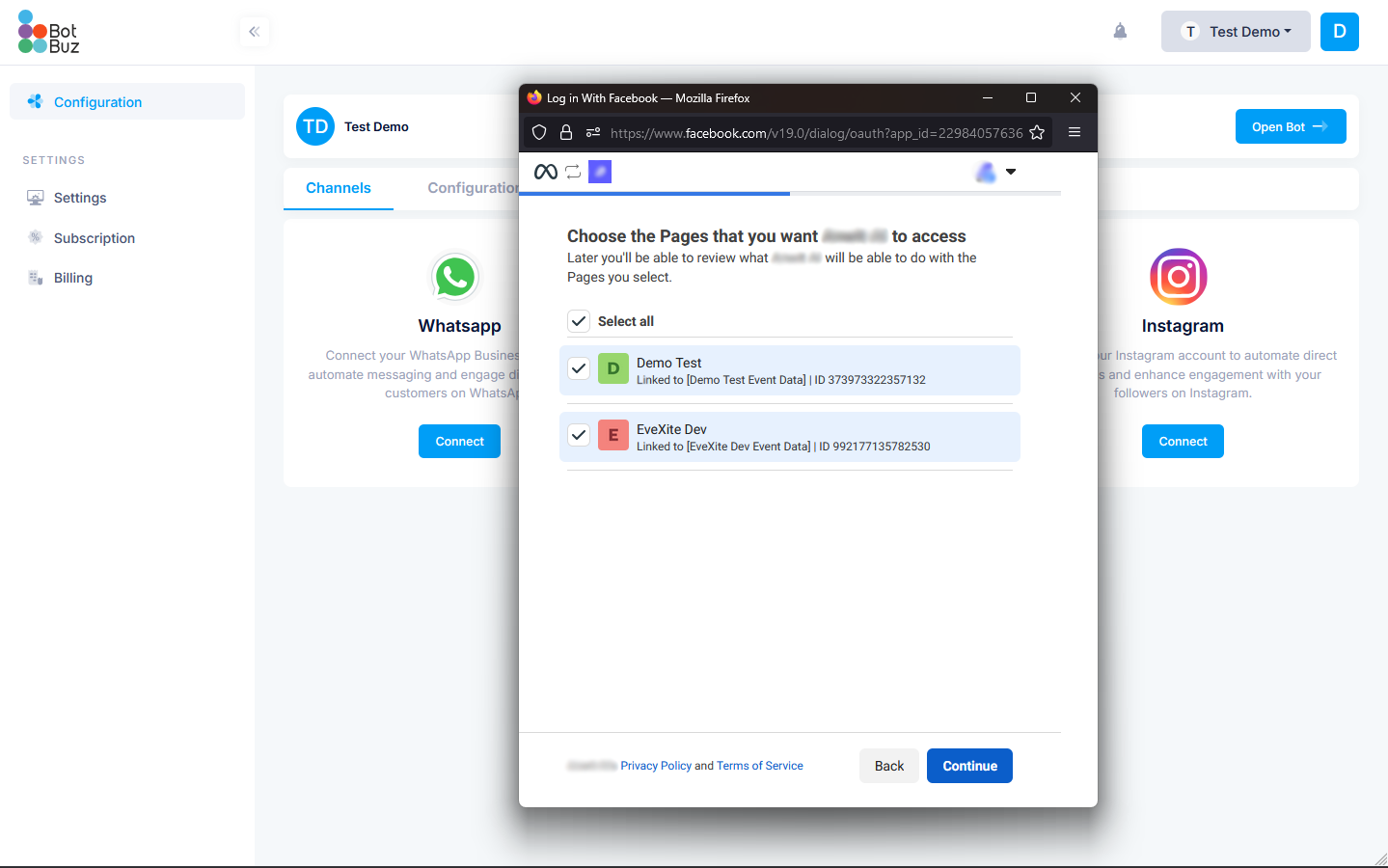Click the Back button in the dialog
The width and height of the screenshot is (1388, 868).
(889, 766)
